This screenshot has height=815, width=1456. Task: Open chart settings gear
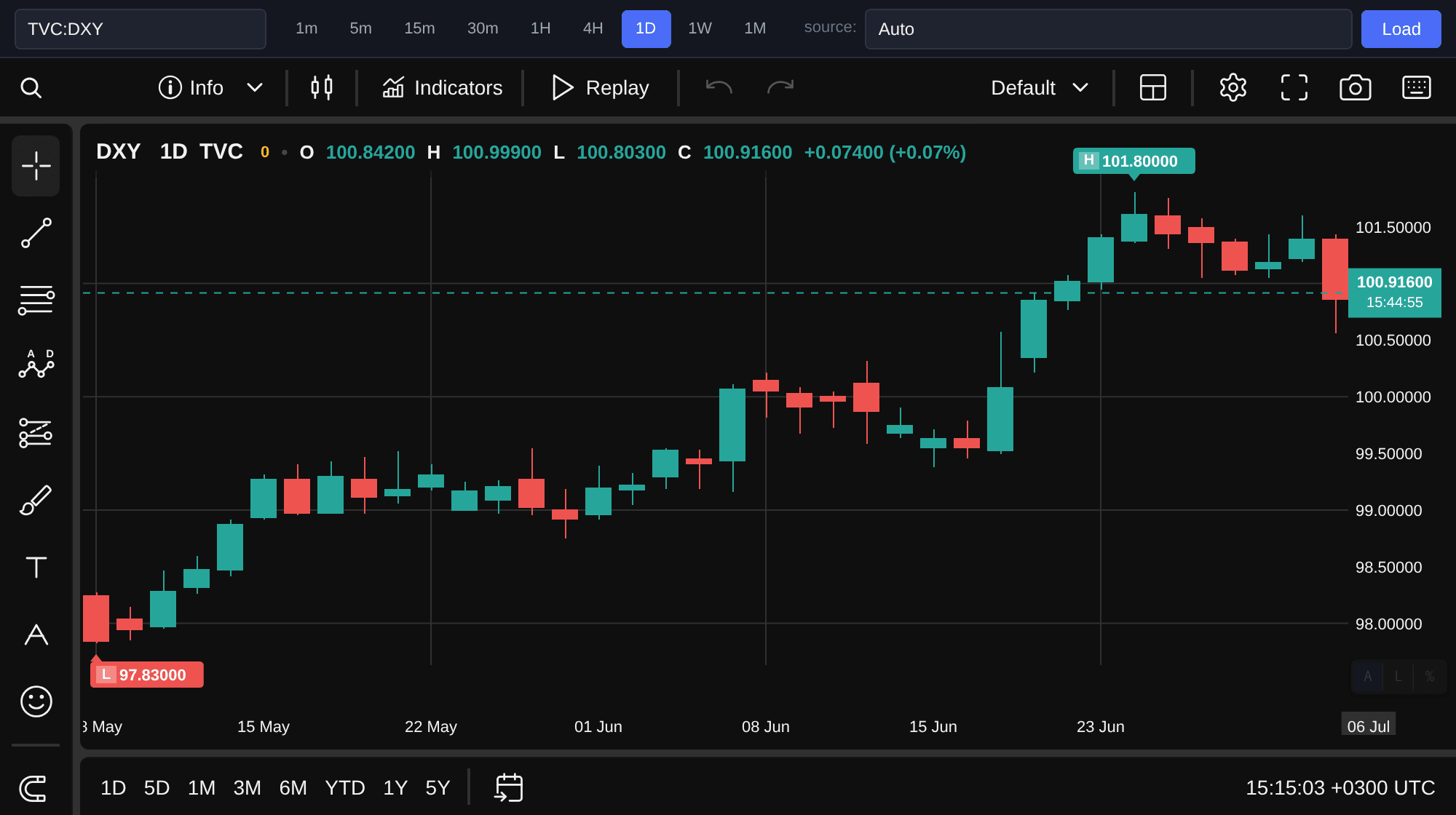click(1233, 88)
